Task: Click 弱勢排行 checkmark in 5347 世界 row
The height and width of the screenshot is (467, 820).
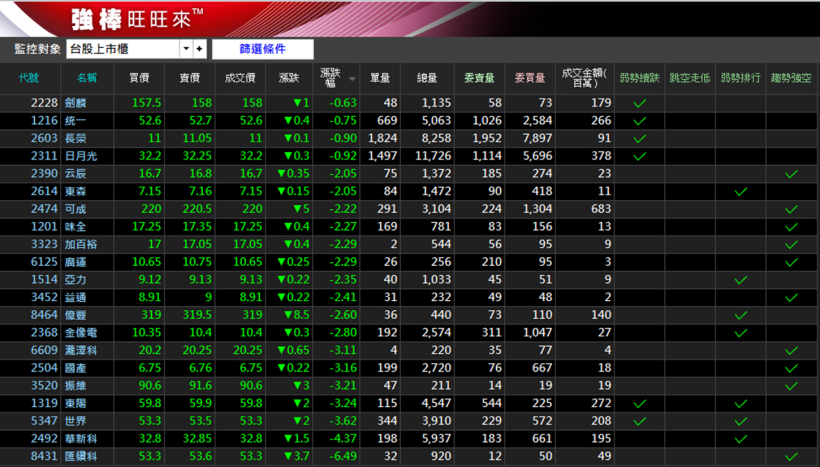Action: (x=741, y=422)
